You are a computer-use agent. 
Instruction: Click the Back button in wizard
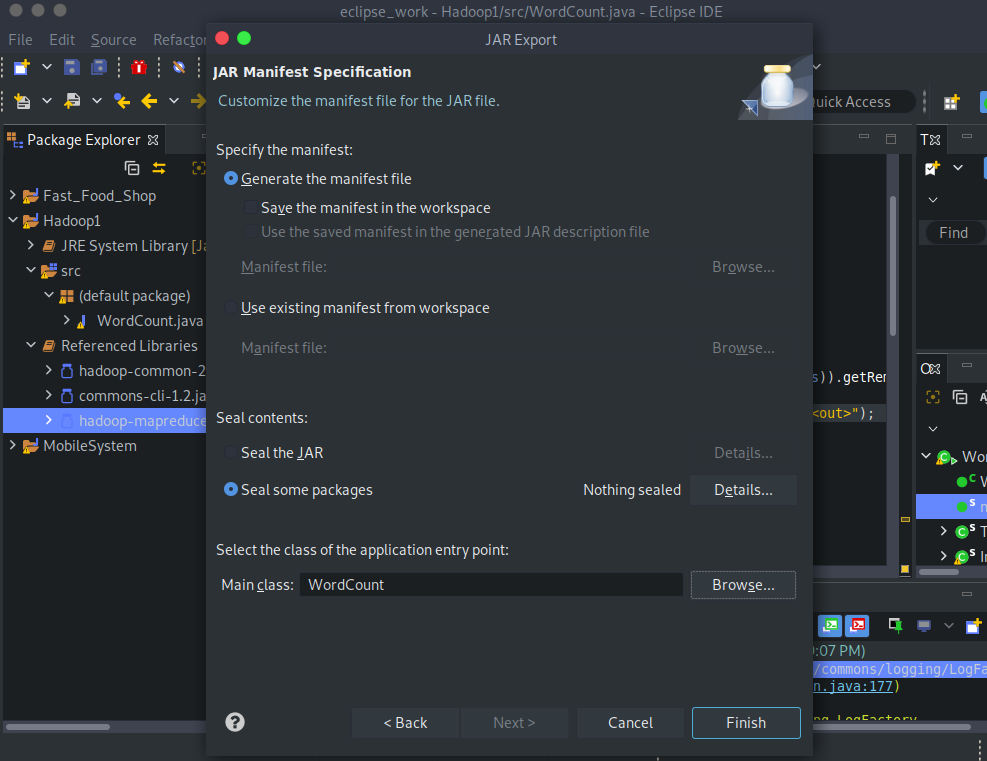(x=405, y=723)
